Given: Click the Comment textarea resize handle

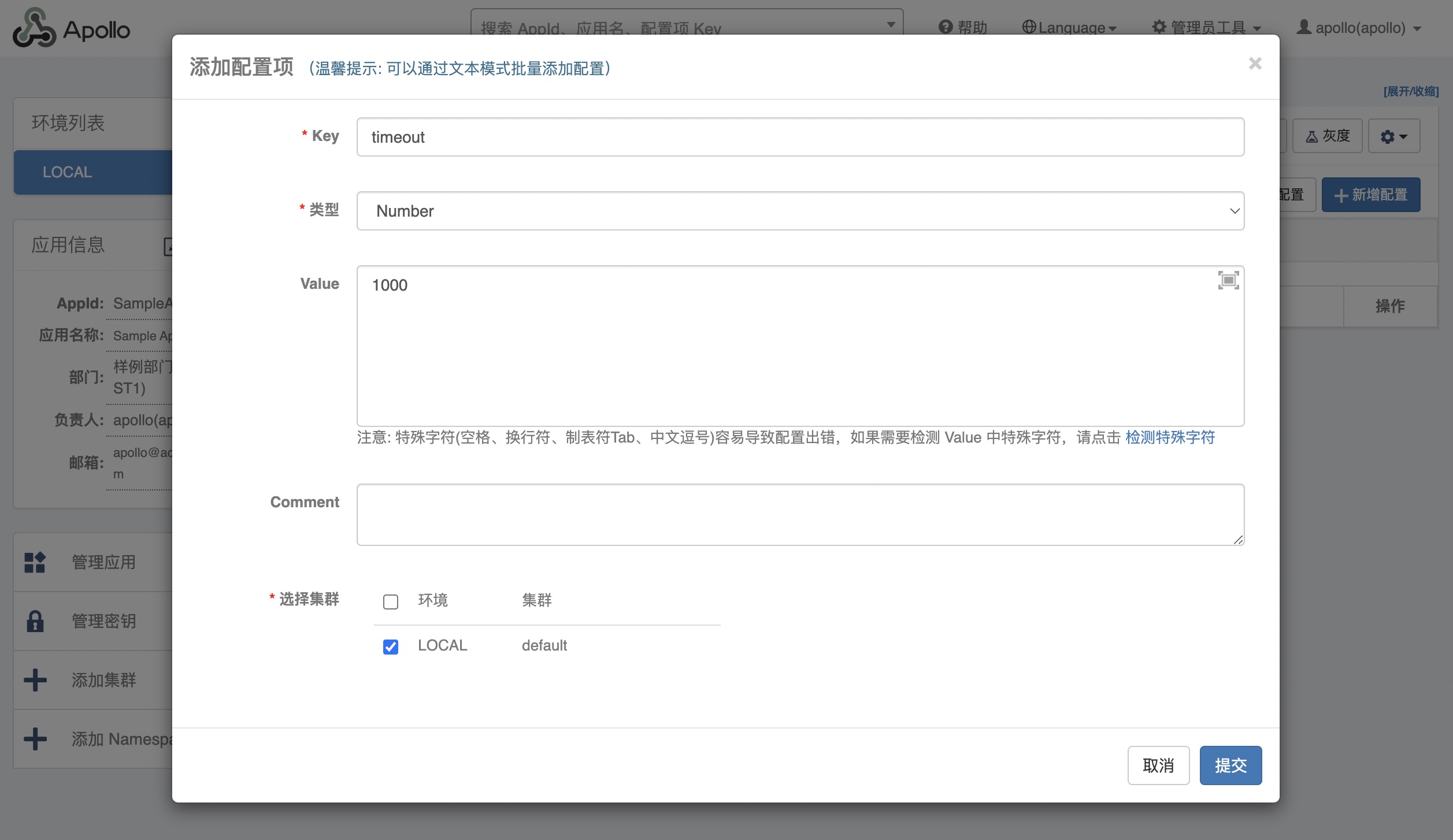Looking at the screenshot, I should coord(1237,539).
